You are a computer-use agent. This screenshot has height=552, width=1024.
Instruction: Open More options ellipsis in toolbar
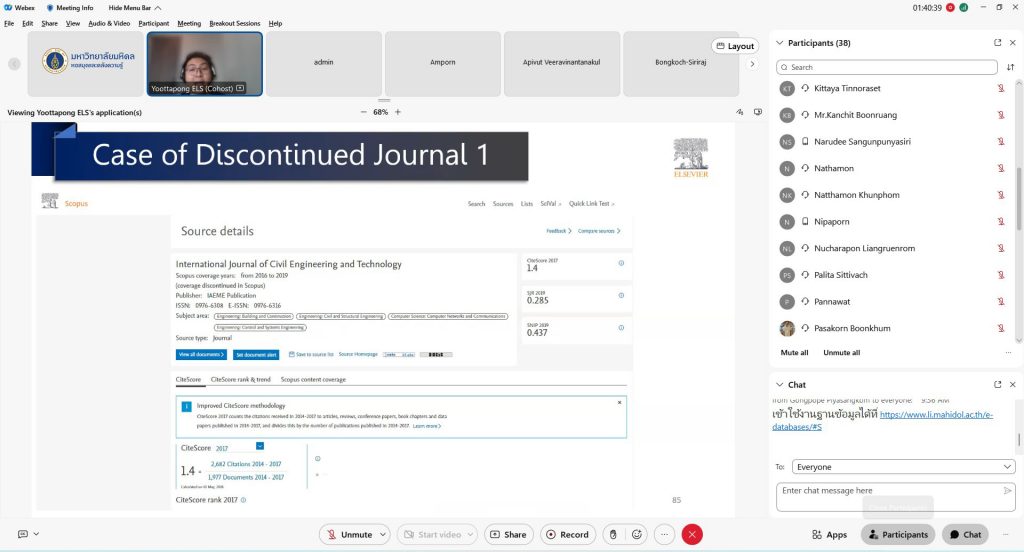pos(663,535)
